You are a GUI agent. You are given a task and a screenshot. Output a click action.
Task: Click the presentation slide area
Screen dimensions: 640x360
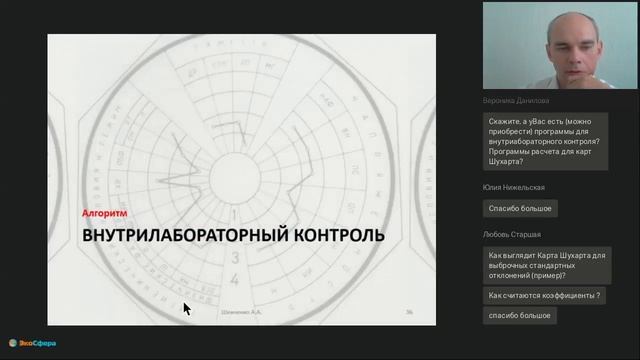coord(242,180)
